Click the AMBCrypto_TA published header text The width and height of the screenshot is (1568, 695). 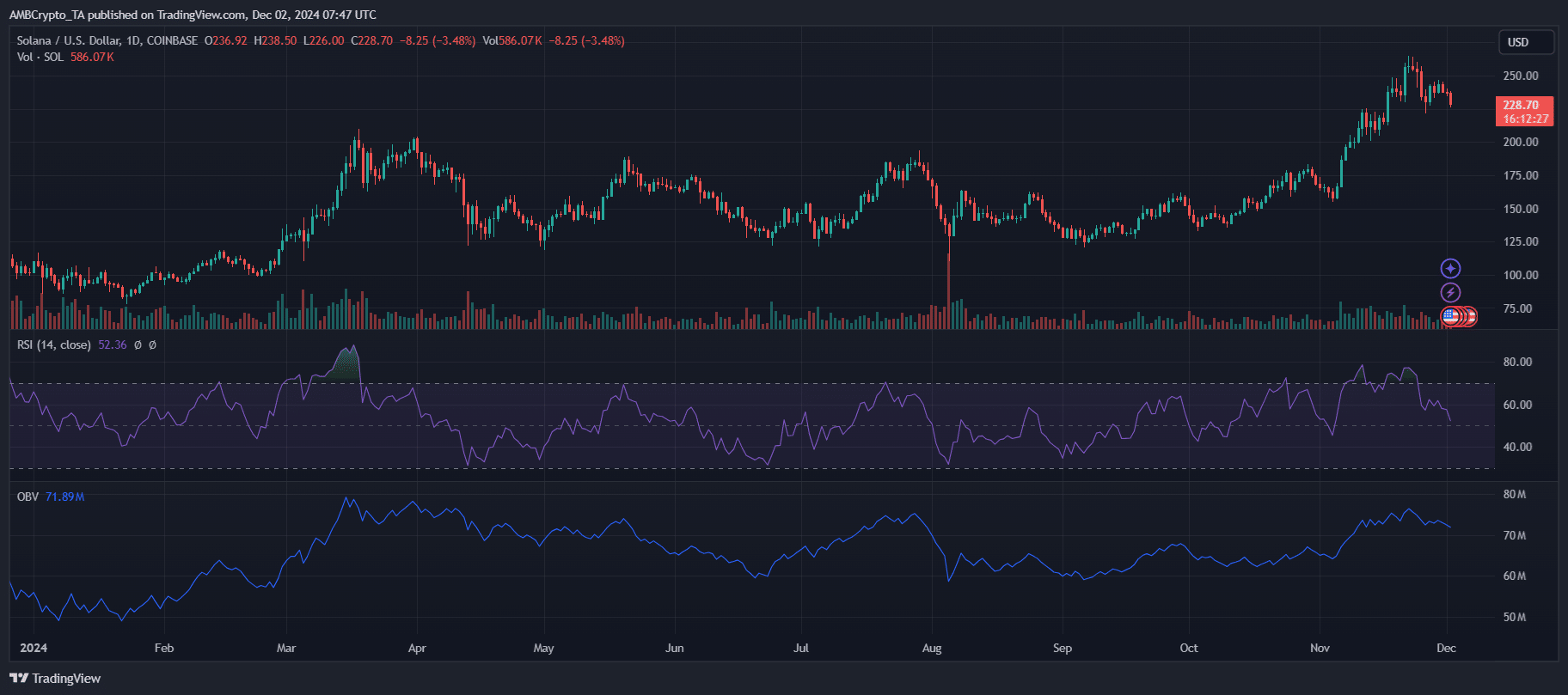click(193, 15)
